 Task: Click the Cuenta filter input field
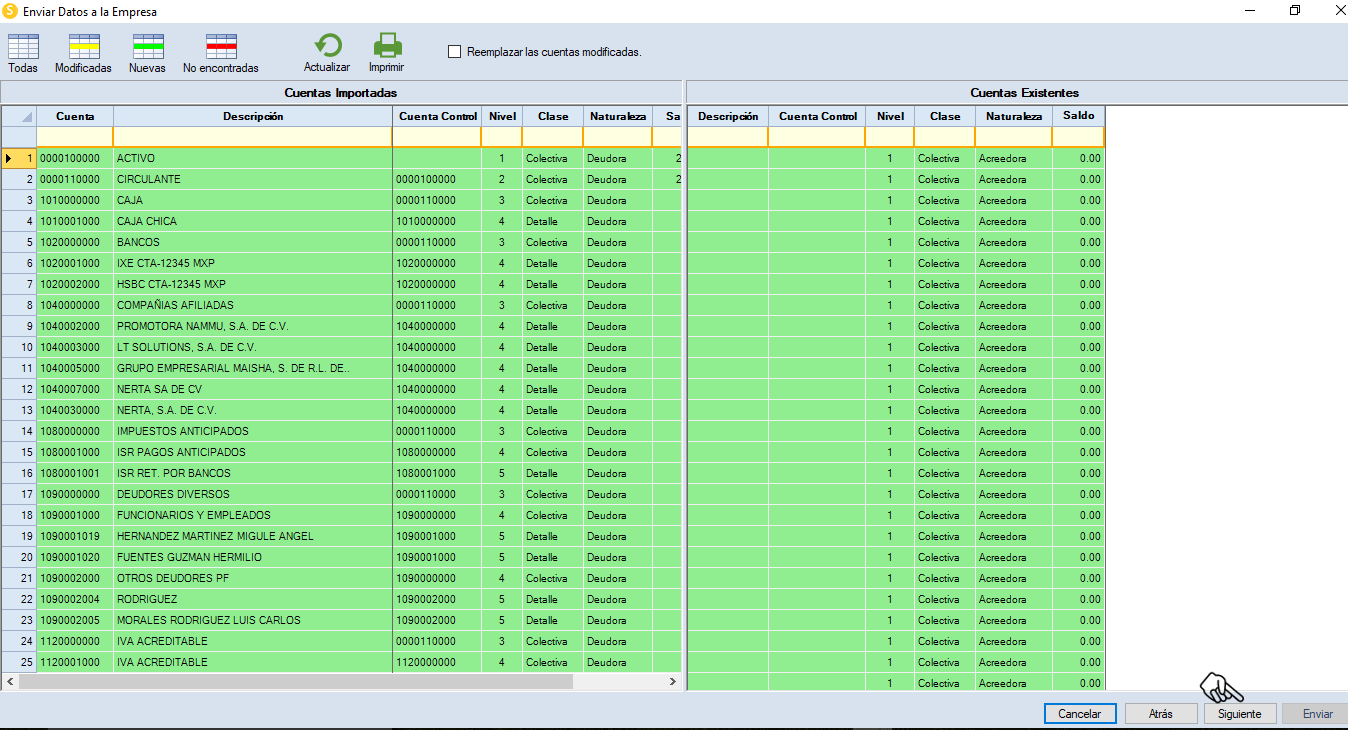(x=75, y=137)
